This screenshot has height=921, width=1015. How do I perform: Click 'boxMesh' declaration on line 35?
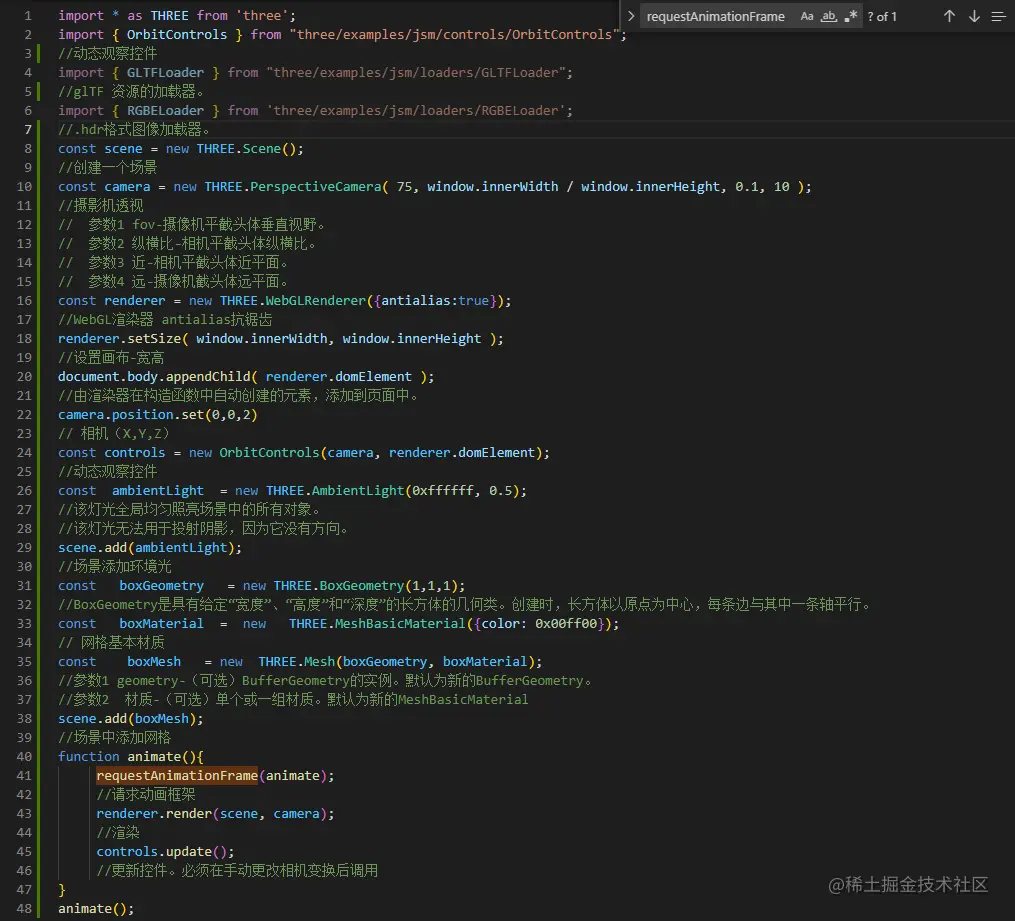[154, 661]
